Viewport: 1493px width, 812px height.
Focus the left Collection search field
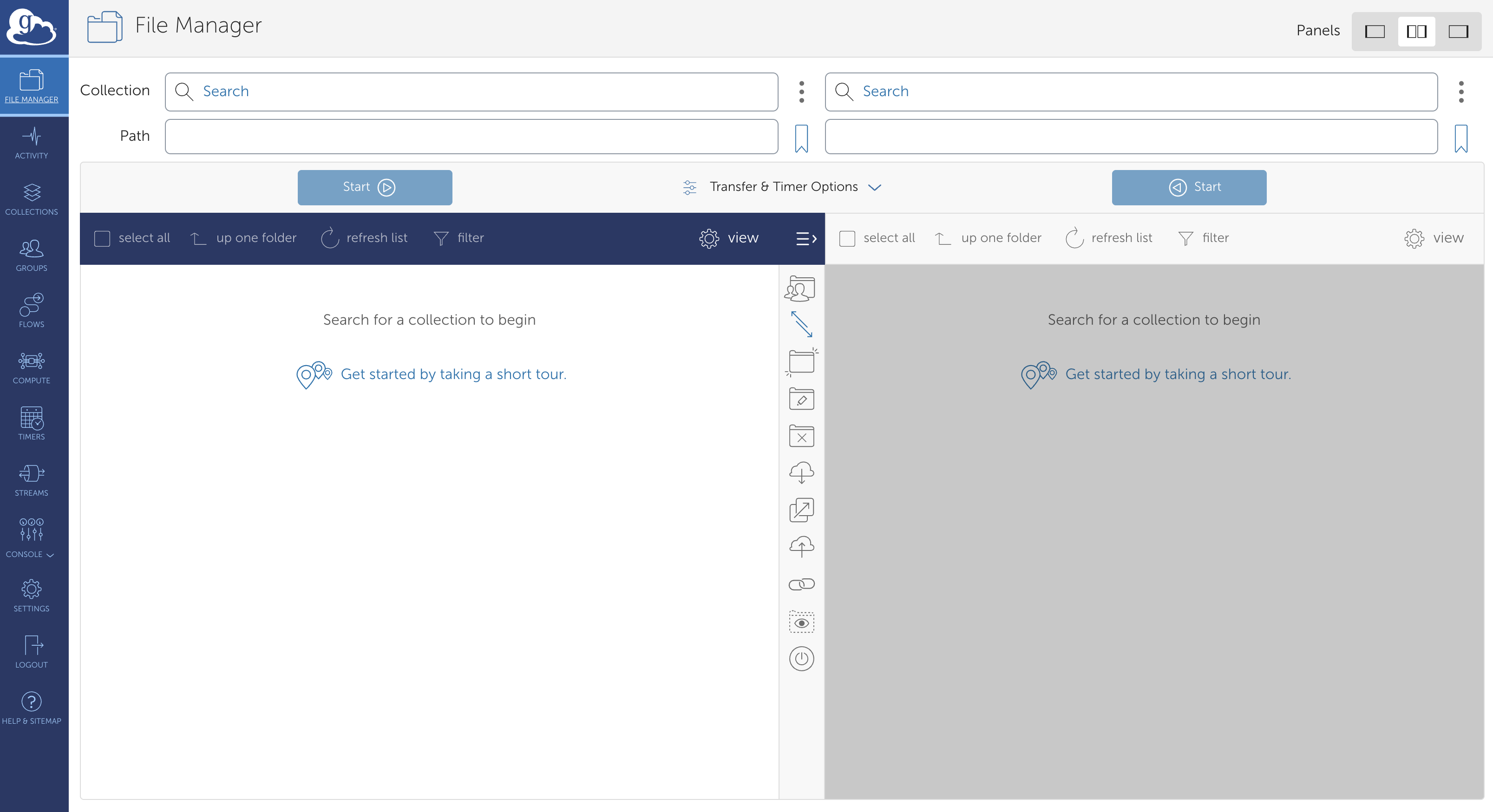tap(471, 92)
